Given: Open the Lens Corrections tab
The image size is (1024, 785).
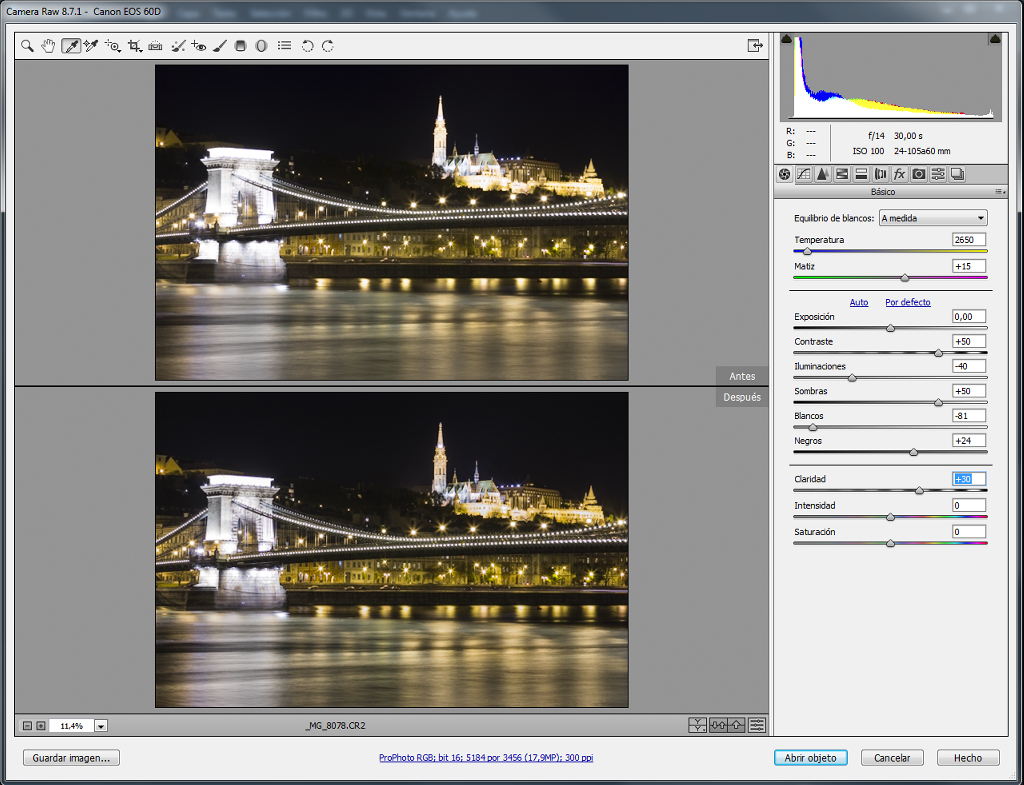Looking at the screenshot, I should click(x=880, y=174).
